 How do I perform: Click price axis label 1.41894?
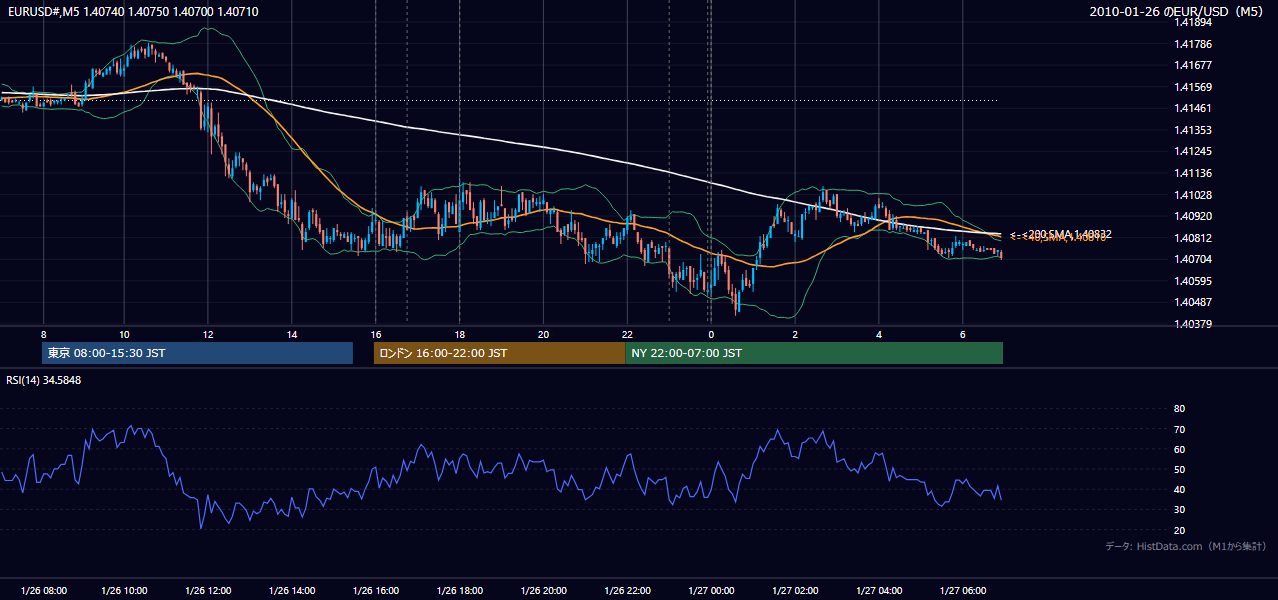[x=1192, y=22]
